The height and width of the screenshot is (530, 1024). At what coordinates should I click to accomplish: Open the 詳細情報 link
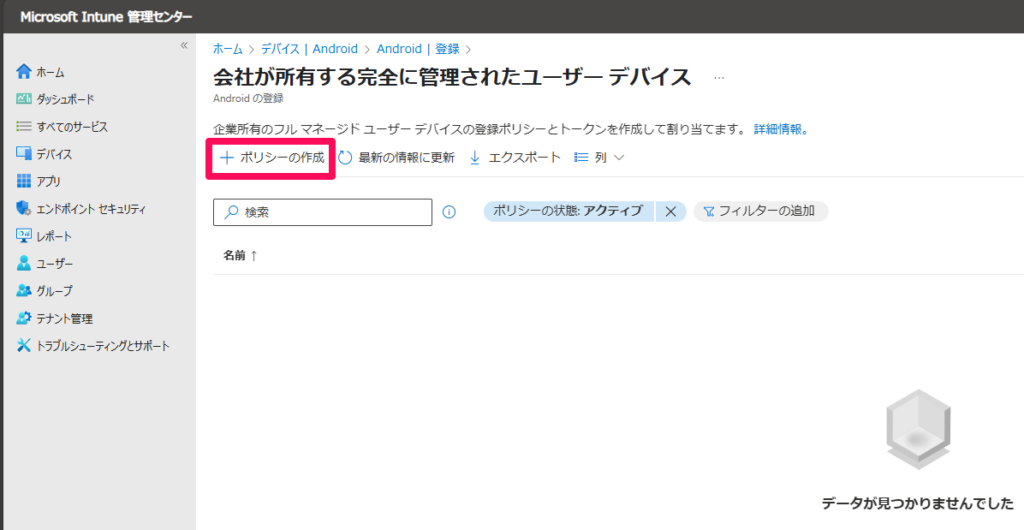pos(781,129)
